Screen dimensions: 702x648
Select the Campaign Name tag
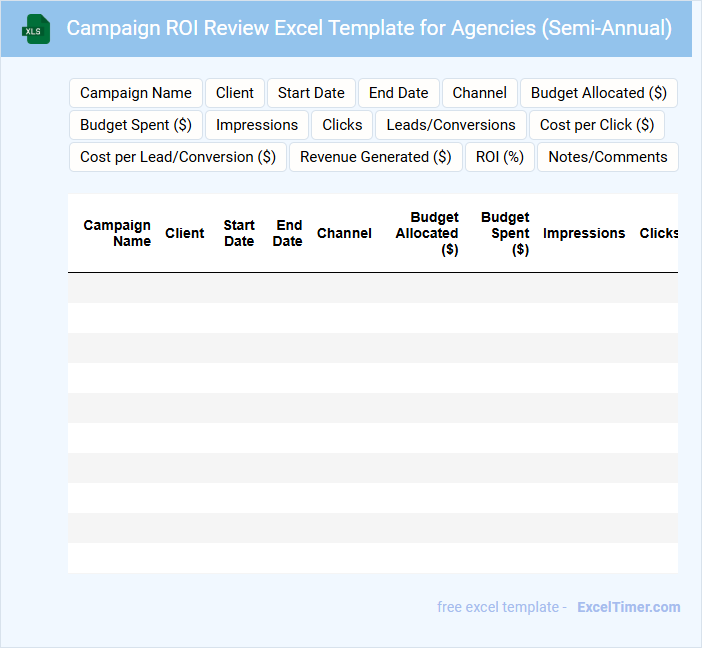click(136, 93)
